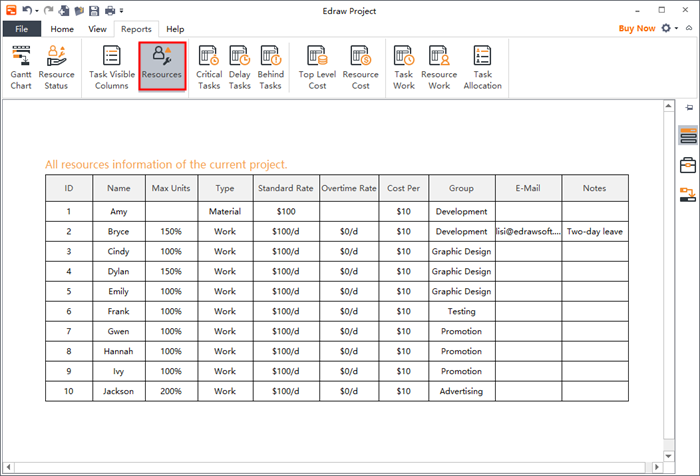View the Delay Tasks report
This screenshot has height=476, width=700.
(x=240, y=67)
